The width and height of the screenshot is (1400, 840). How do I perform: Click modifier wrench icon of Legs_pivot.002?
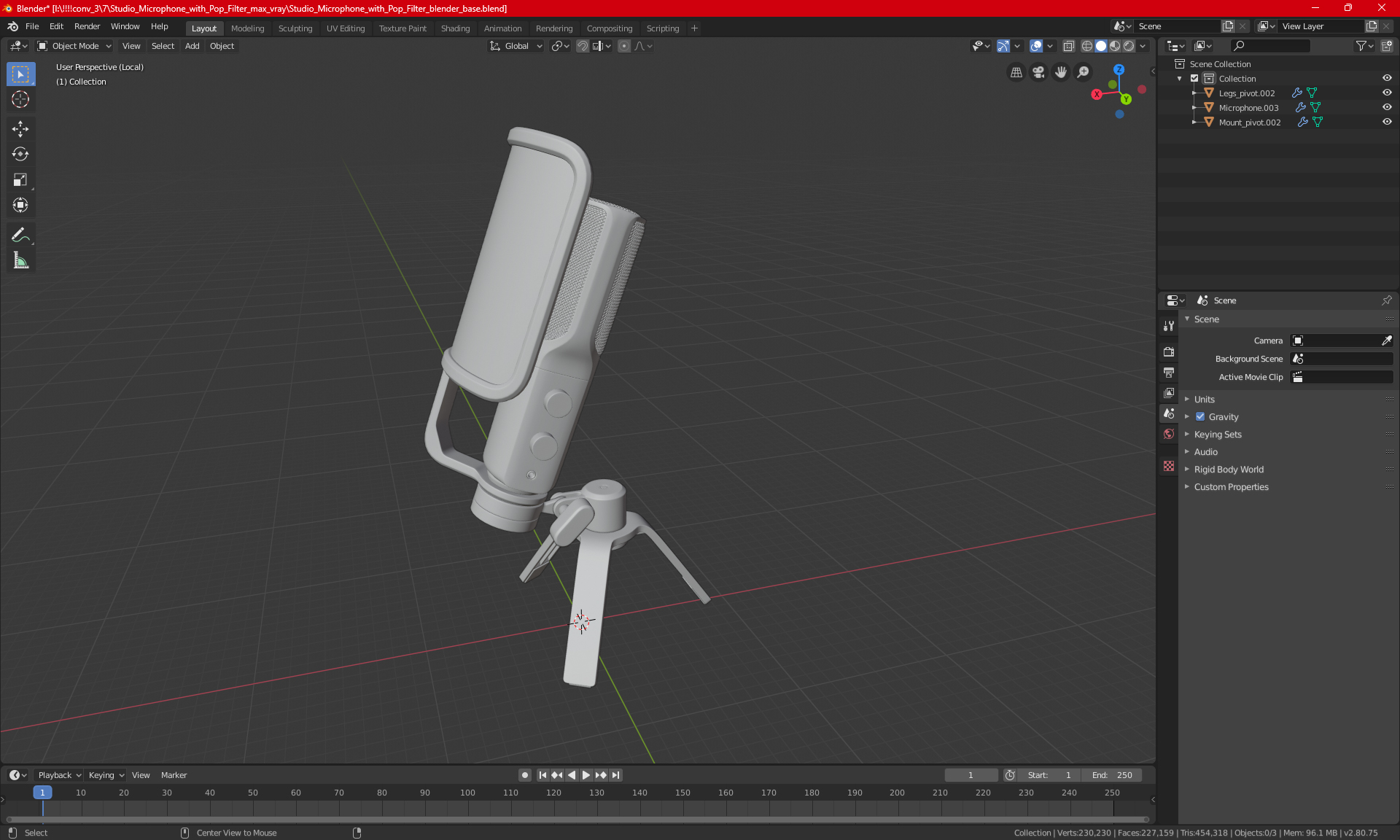point(1297,93)
